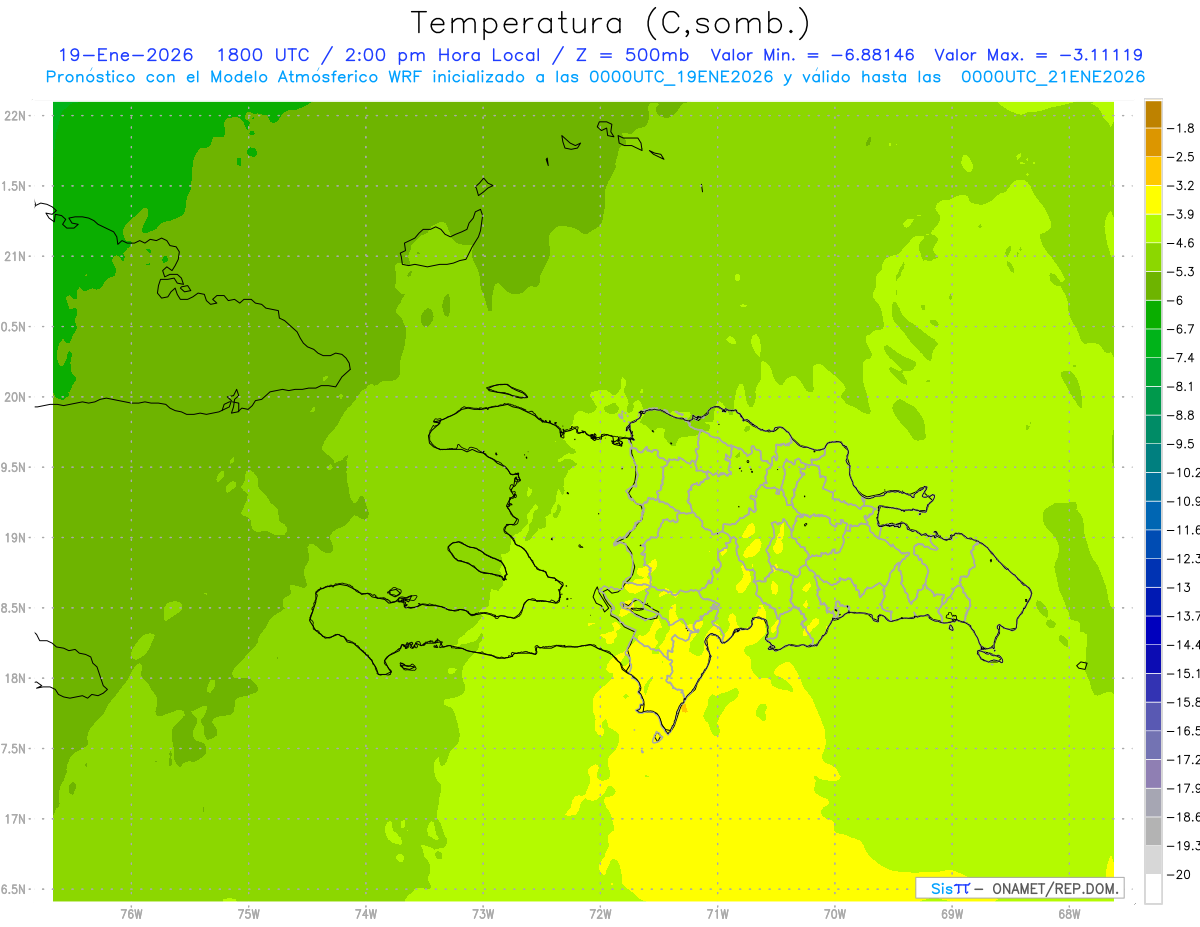The image size is (1200, 927).
Task: Pick the yellow swatch between -3.2 and -3.9
Action: [x=1153, y=200]
